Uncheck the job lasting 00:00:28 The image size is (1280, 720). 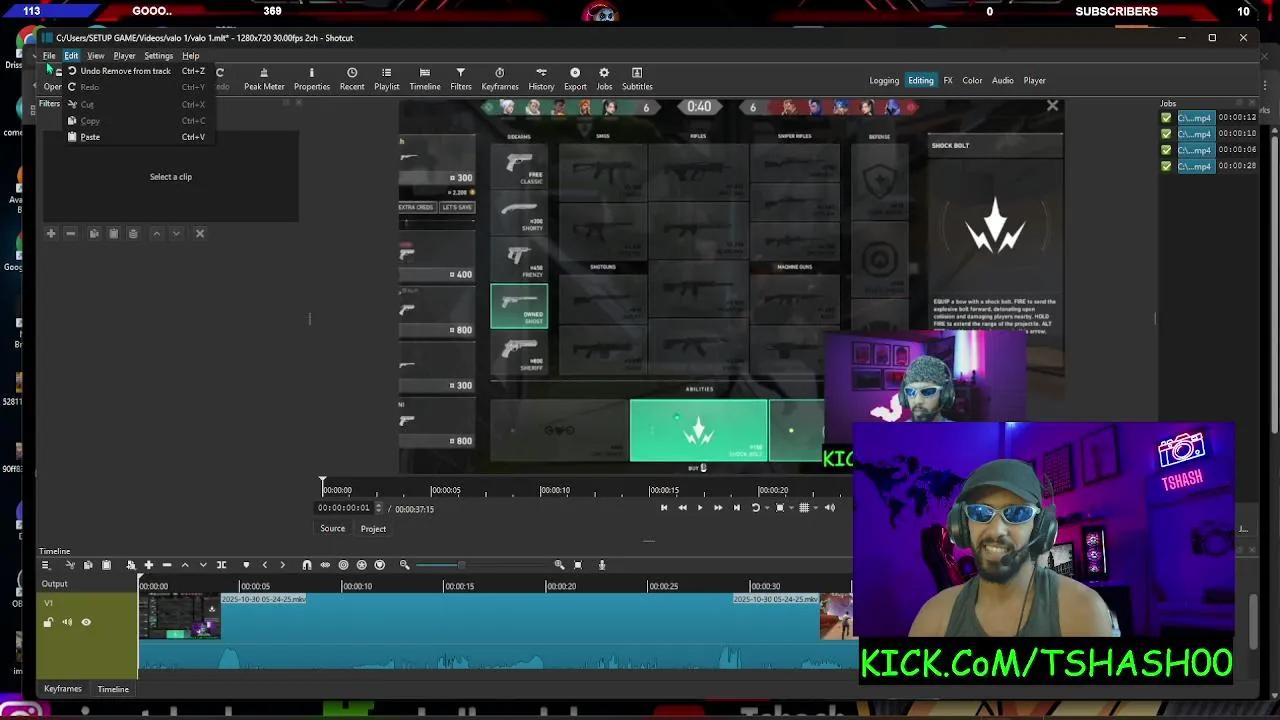coord(1166,166)
